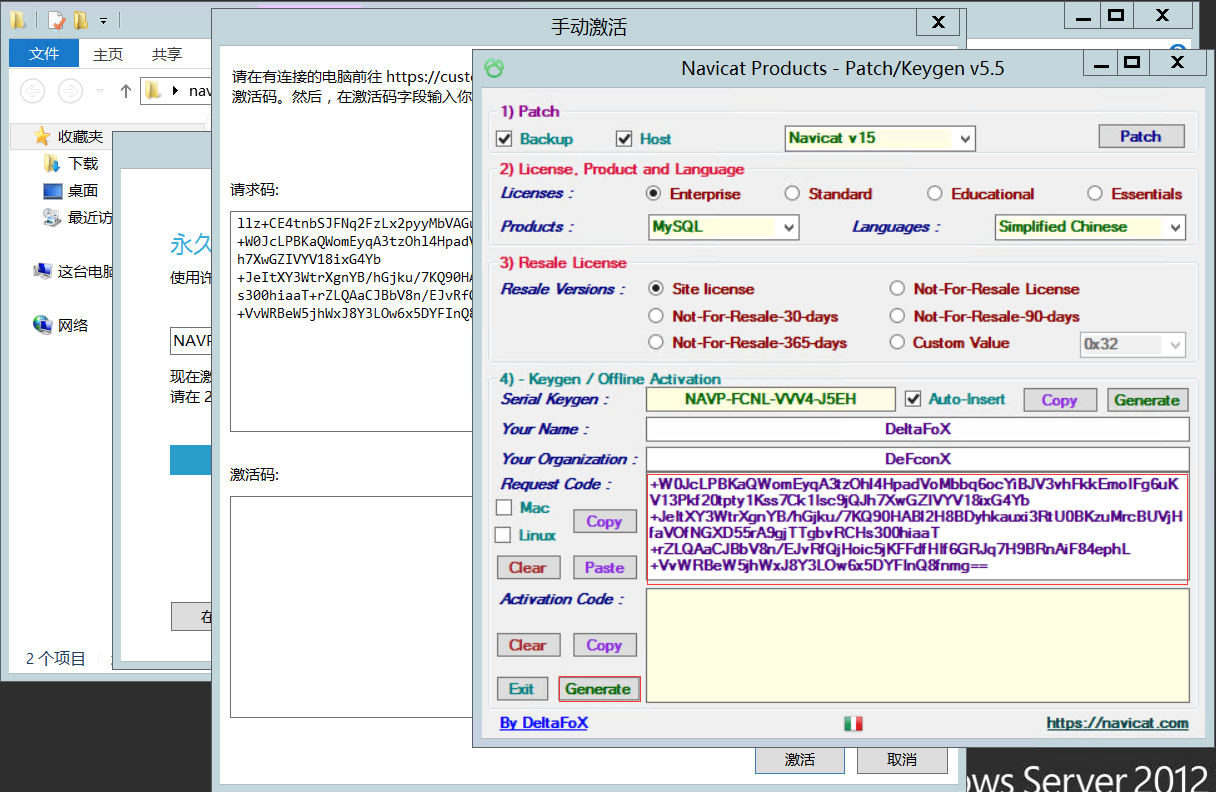Click the Explorer back arrow
The width and height of the screenshot is (1216, 792).
click(33, 91)
